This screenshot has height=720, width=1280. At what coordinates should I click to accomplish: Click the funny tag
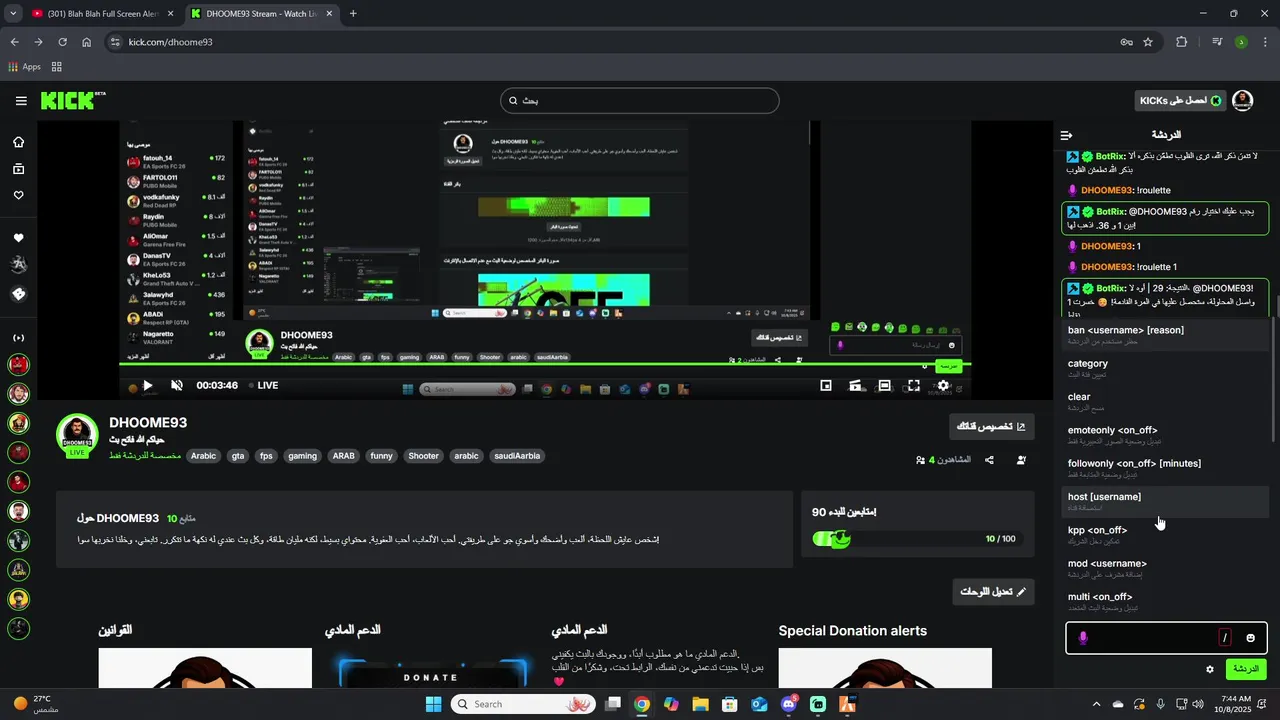tap(381, 456)
